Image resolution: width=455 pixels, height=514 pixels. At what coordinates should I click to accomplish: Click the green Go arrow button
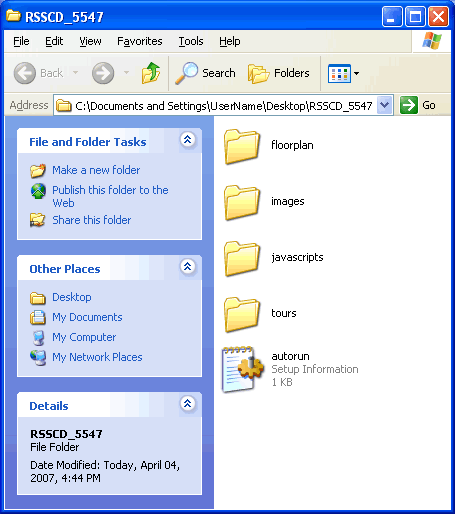pos(409,105)
